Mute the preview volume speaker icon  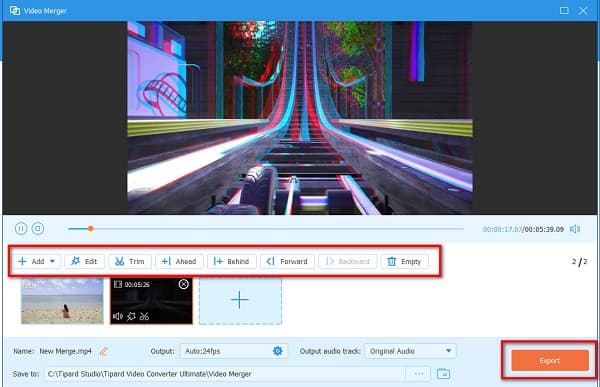pyautogui.click(x=575, y=229)
